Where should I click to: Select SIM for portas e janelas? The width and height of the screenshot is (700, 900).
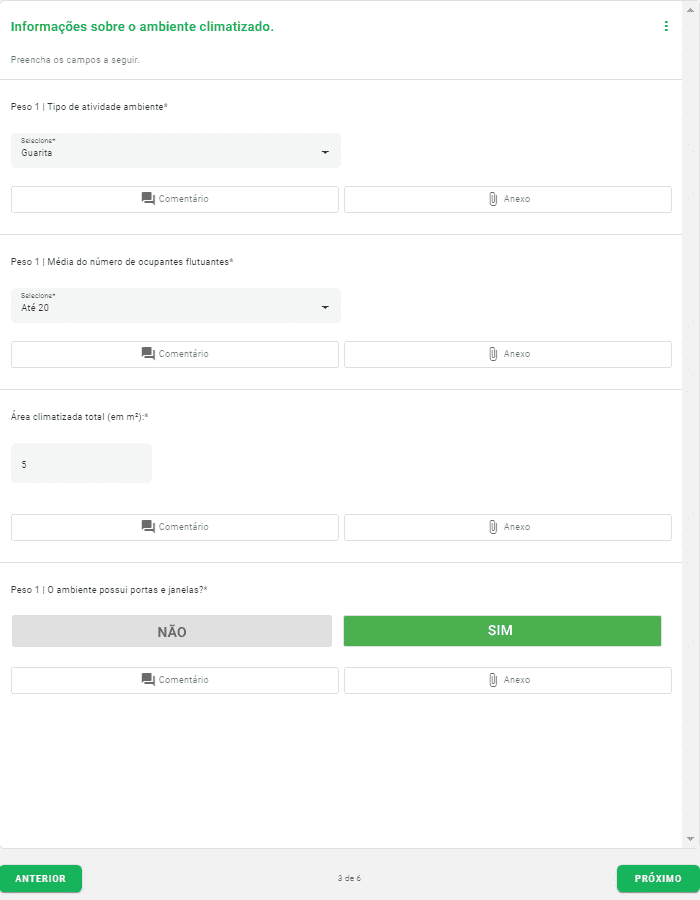click(x=501, y=631)
